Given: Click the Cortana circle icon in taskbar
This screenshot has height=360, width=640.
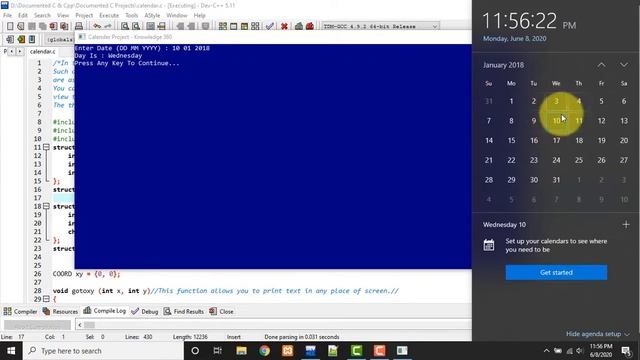Looking at the screenshot, I should coord(195,351).
